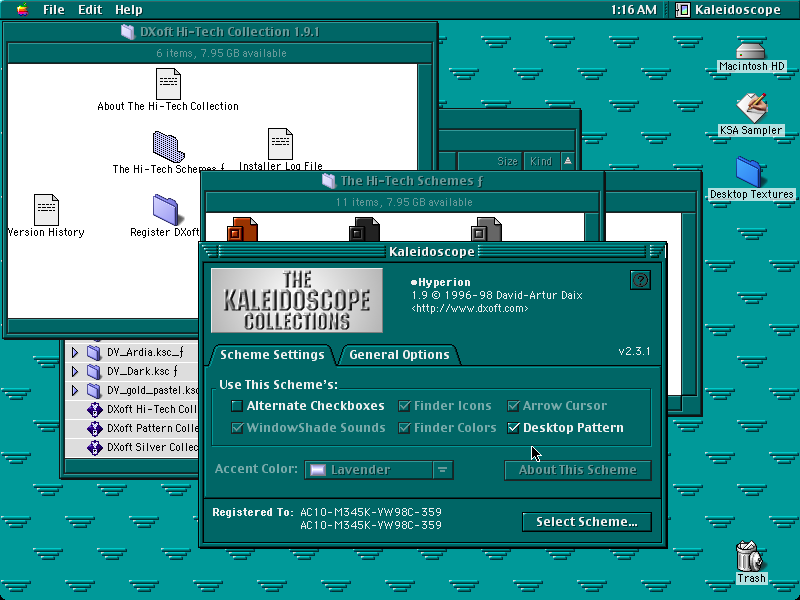Screen dimensions: 800x600
Task: Select About The Hi-Tech Collection document
Action: 168,84
